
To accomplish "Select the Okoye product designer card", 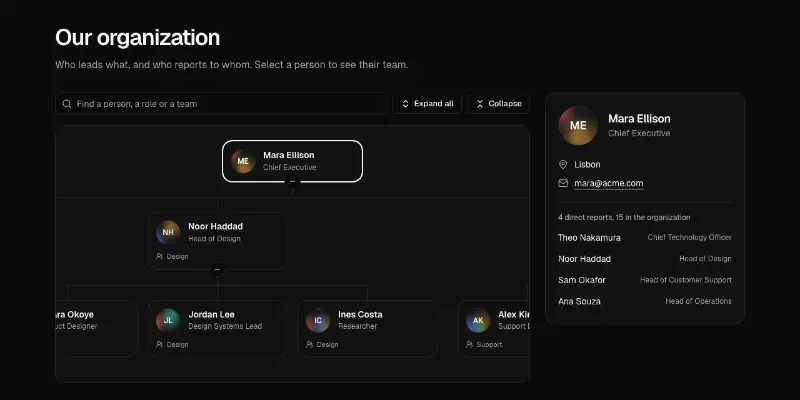I will coord(96,329).
